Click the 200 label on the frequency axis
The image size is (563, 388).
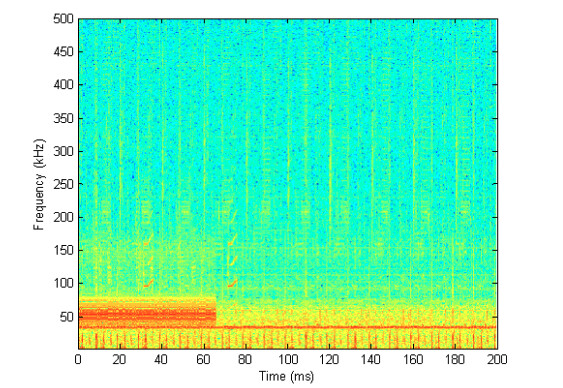point(63,217)
